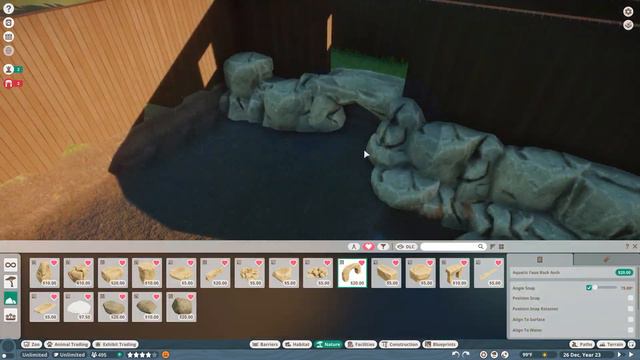Screen dimensions: 640x360
Task: Toggle the DLC eye visibility filter
Action: [406, 247]
